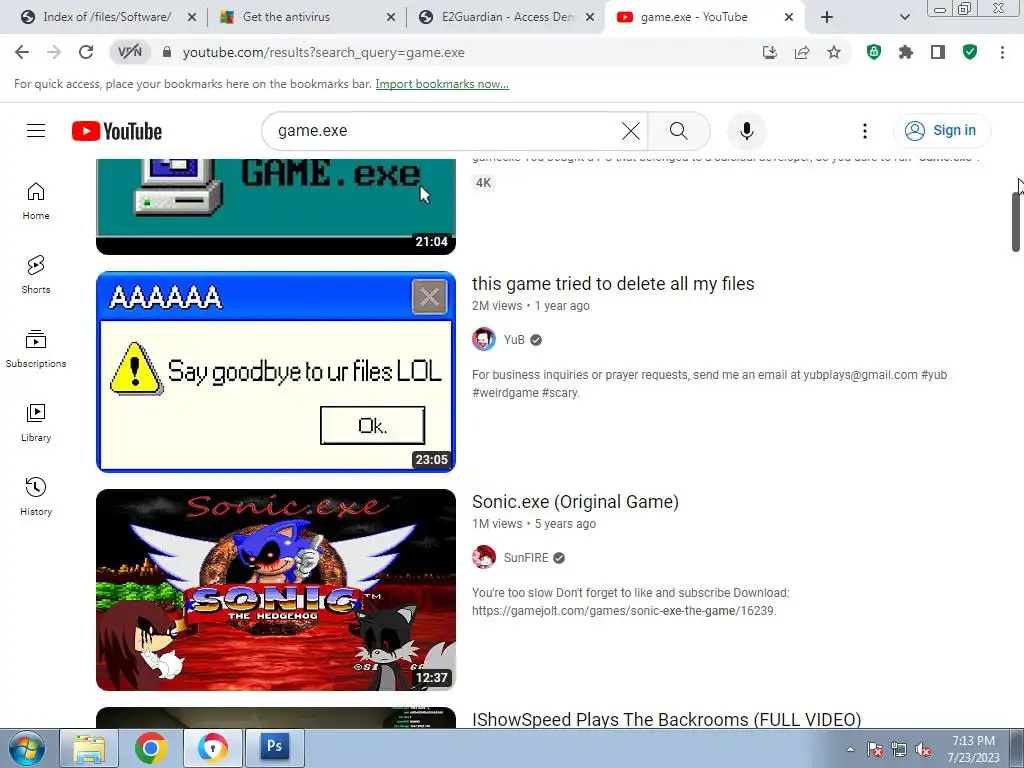
Task: Click the magnifier search button
Action: [679, 131]
